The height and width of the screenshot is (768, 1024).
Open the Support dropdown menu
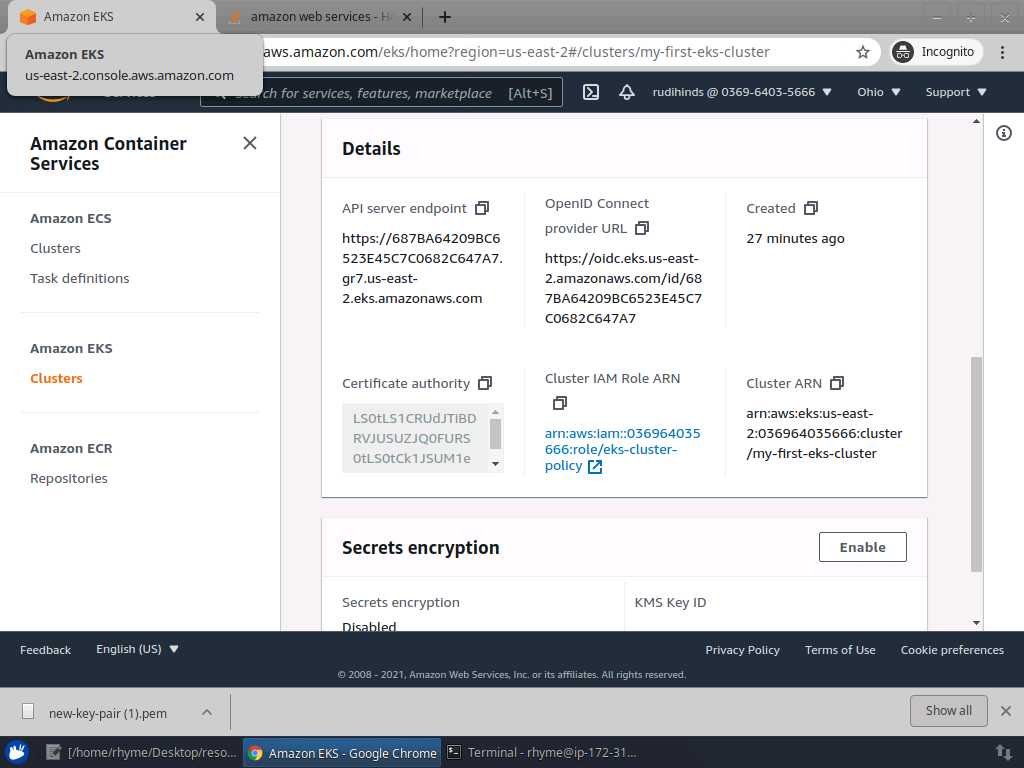pyautogui.click(x=955, y=92)
